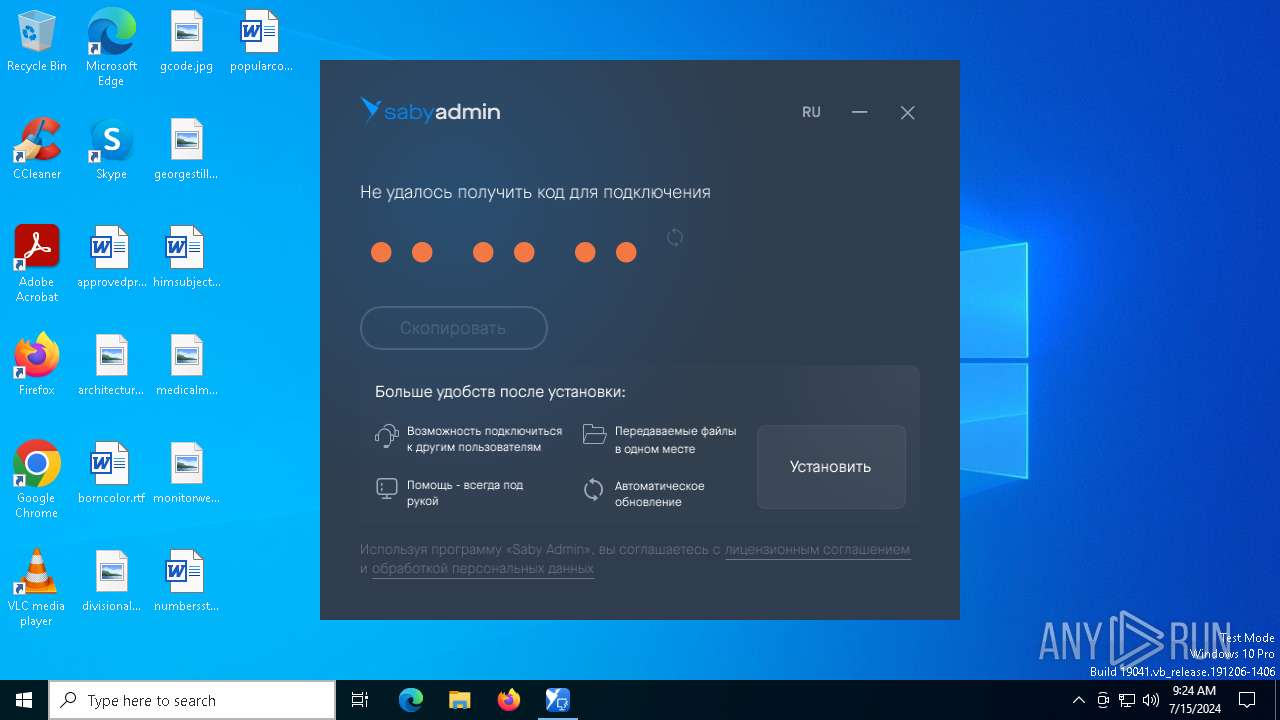Image resolution: width=1280 pixels, height=720 pixels.
Task: Select the borncolor.rtf document
Action: tap(111, 474)
